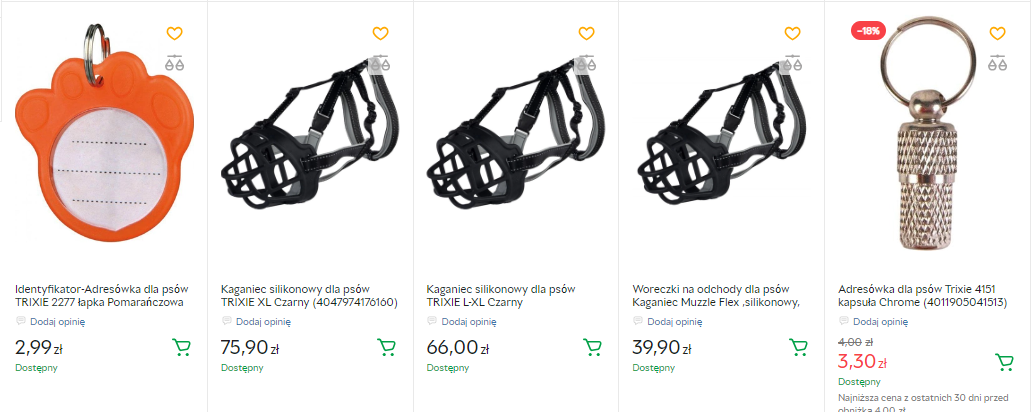1032x412 pixels.
Task: Add 75,90 zł silicone muzzle to cart
Action: (386, 348)
